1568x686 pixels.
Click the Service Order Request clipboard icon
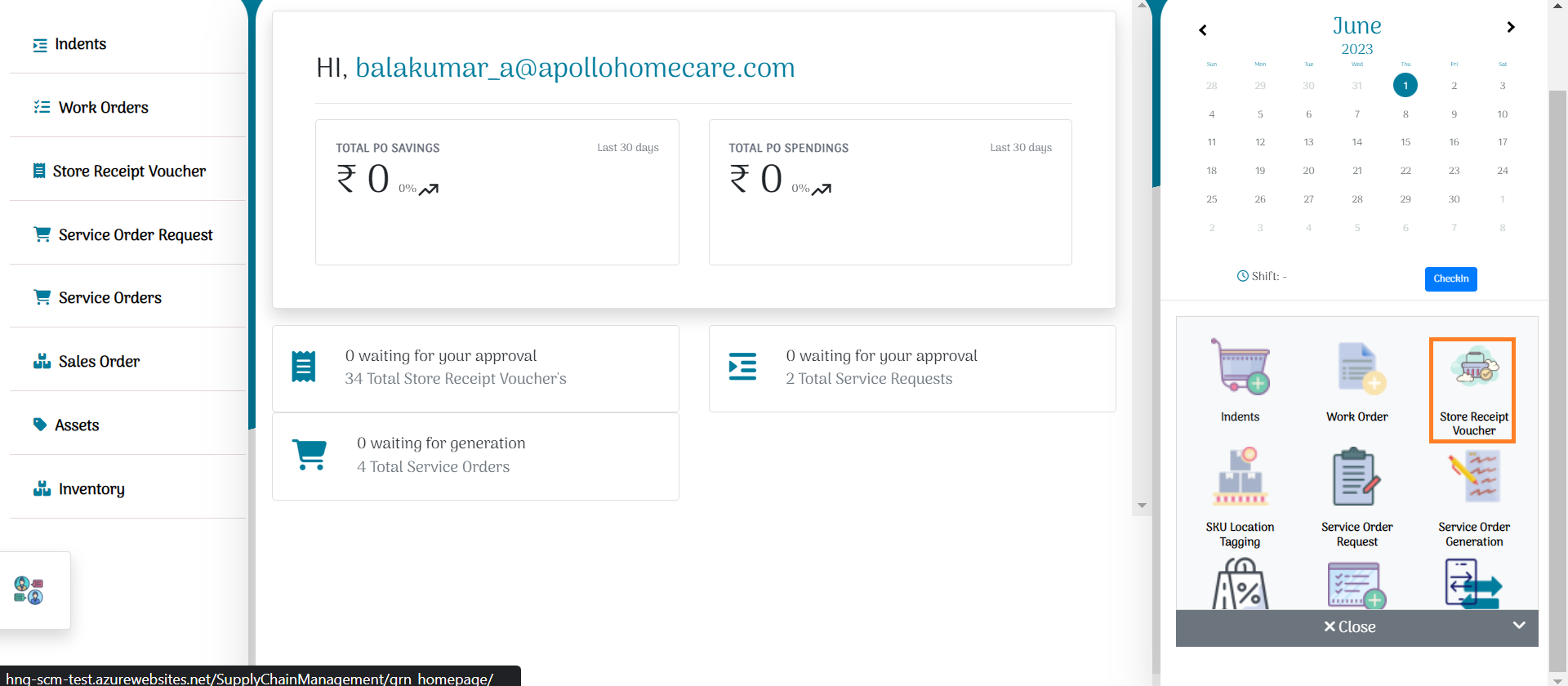click(x=1356, y=477)
